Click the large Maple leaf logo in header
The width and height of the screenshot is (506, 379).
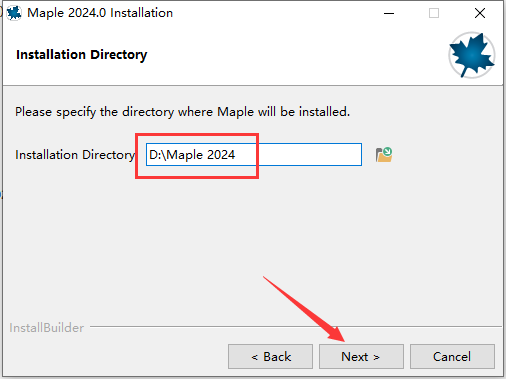tap(471, 55)
